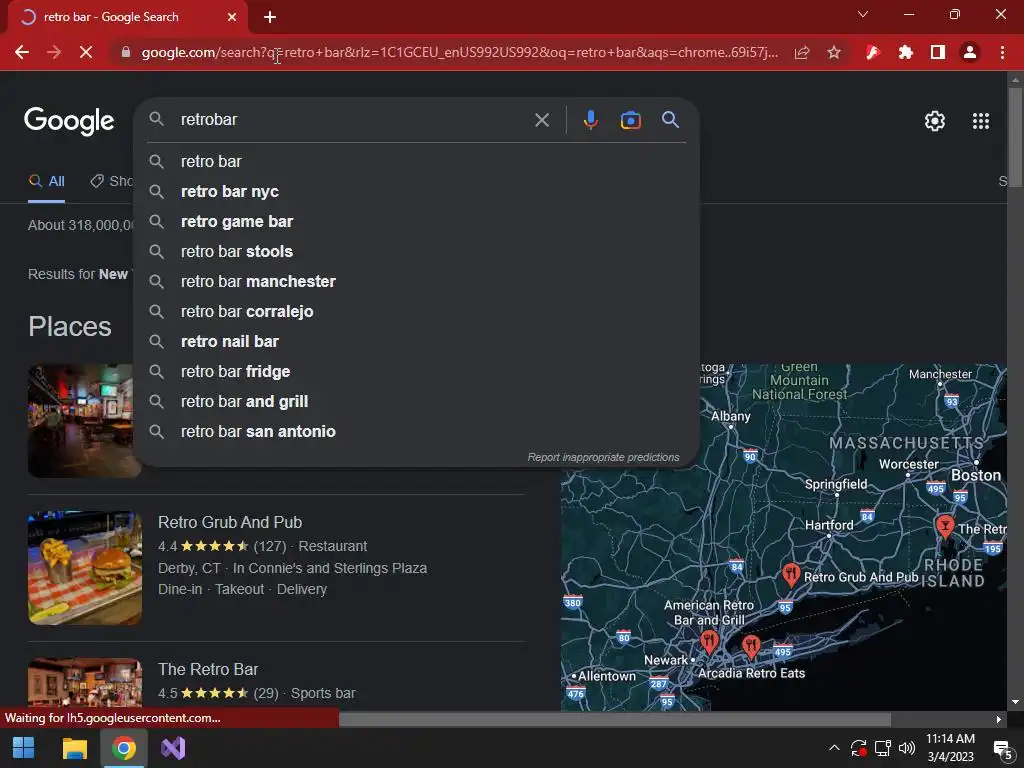
Task: Choose the 'retro bar manchester' suggestion
Action: (x=416, y=281)
